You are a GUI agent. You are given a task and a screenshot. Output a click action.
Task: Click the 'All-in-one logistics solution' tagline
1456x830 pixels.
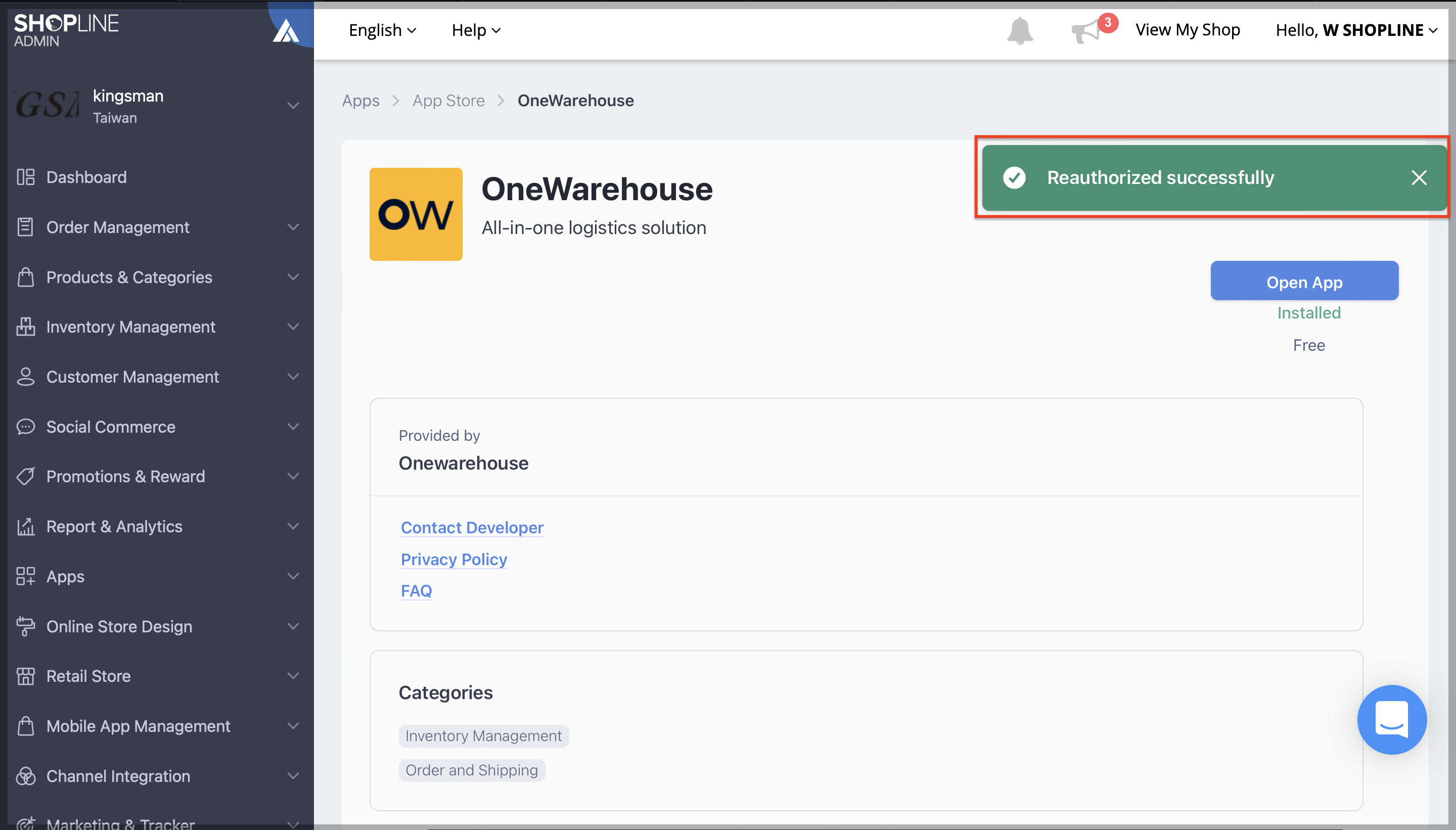(594, 228)
